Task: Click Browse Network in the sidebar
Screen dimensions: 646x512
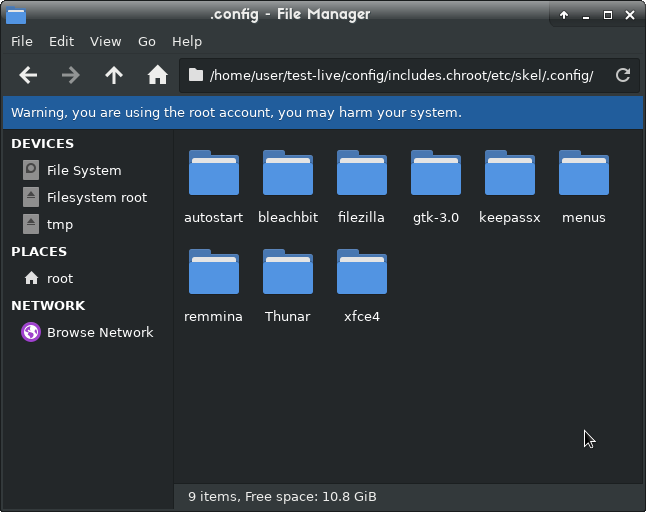Action: coord(100,333)
